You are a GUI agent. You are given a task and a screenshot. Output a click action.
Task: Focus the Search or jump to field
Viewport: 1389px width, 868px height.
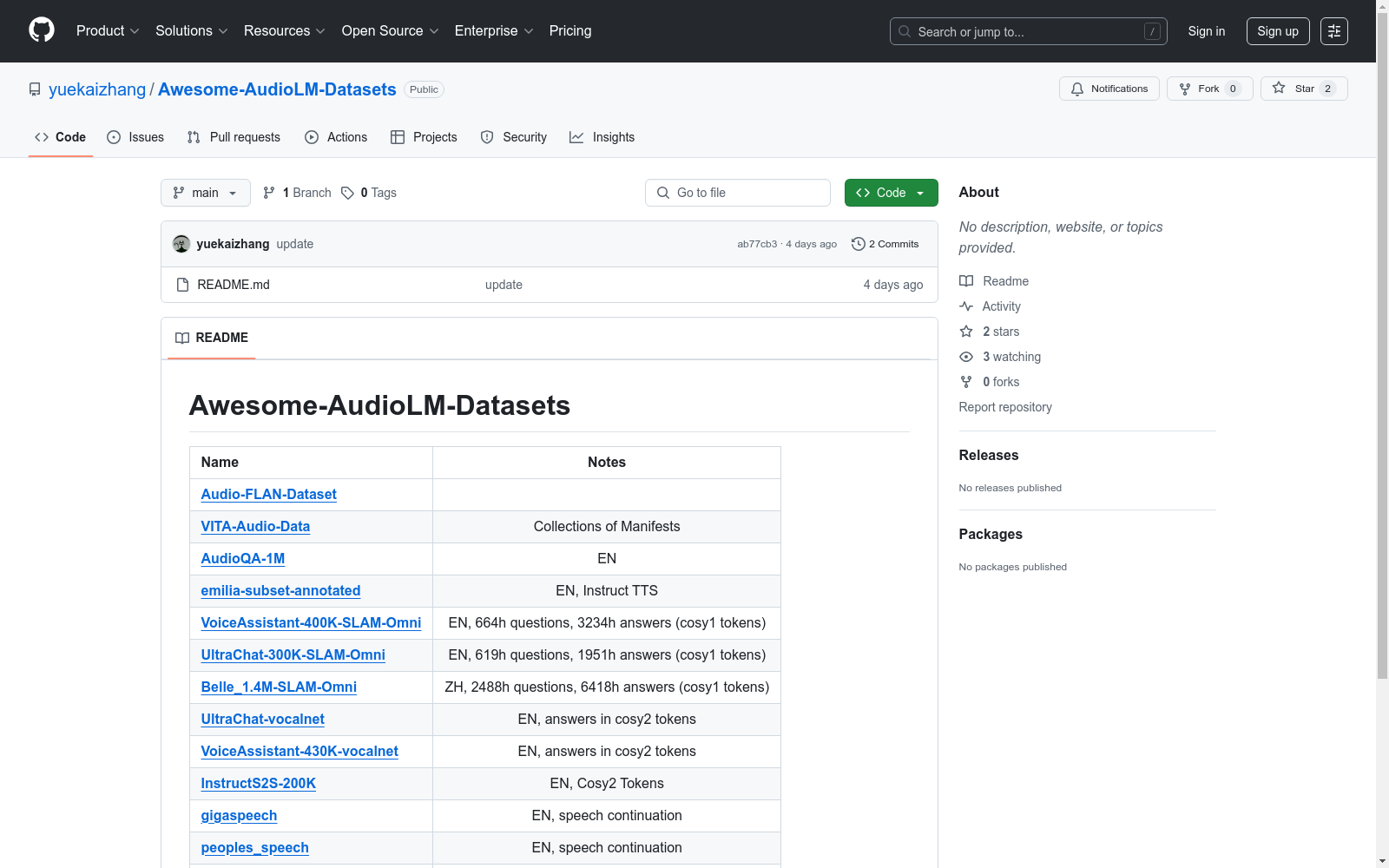point(1029,31)
